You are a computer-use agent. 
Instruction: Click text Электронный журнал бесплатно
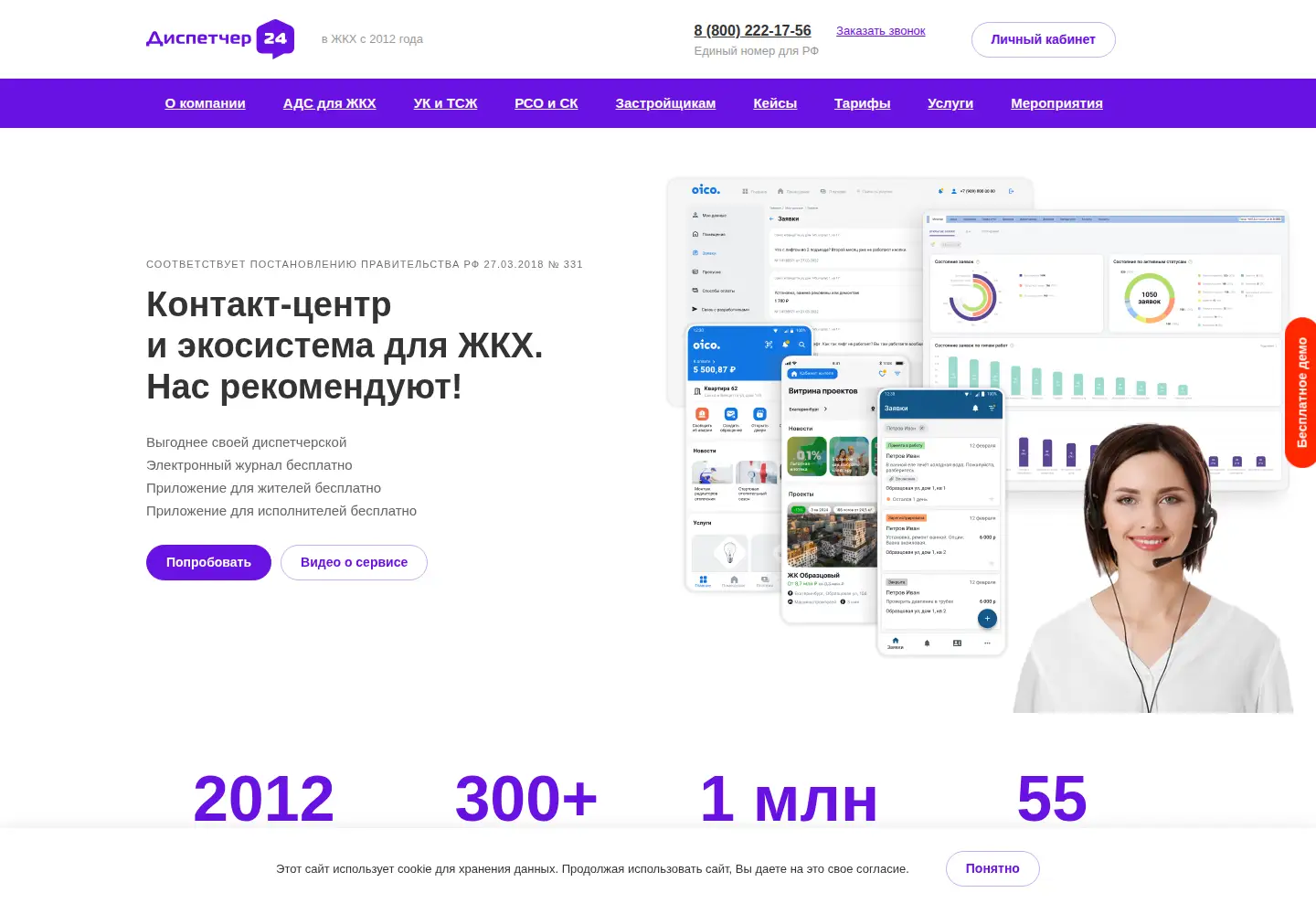pyautogui.click(x=249, y=465)
